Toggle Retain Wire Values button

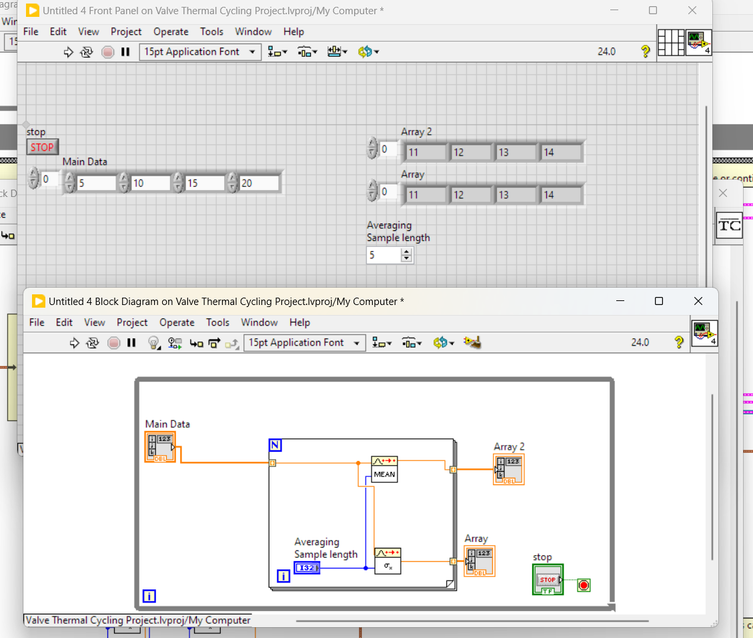175,343
